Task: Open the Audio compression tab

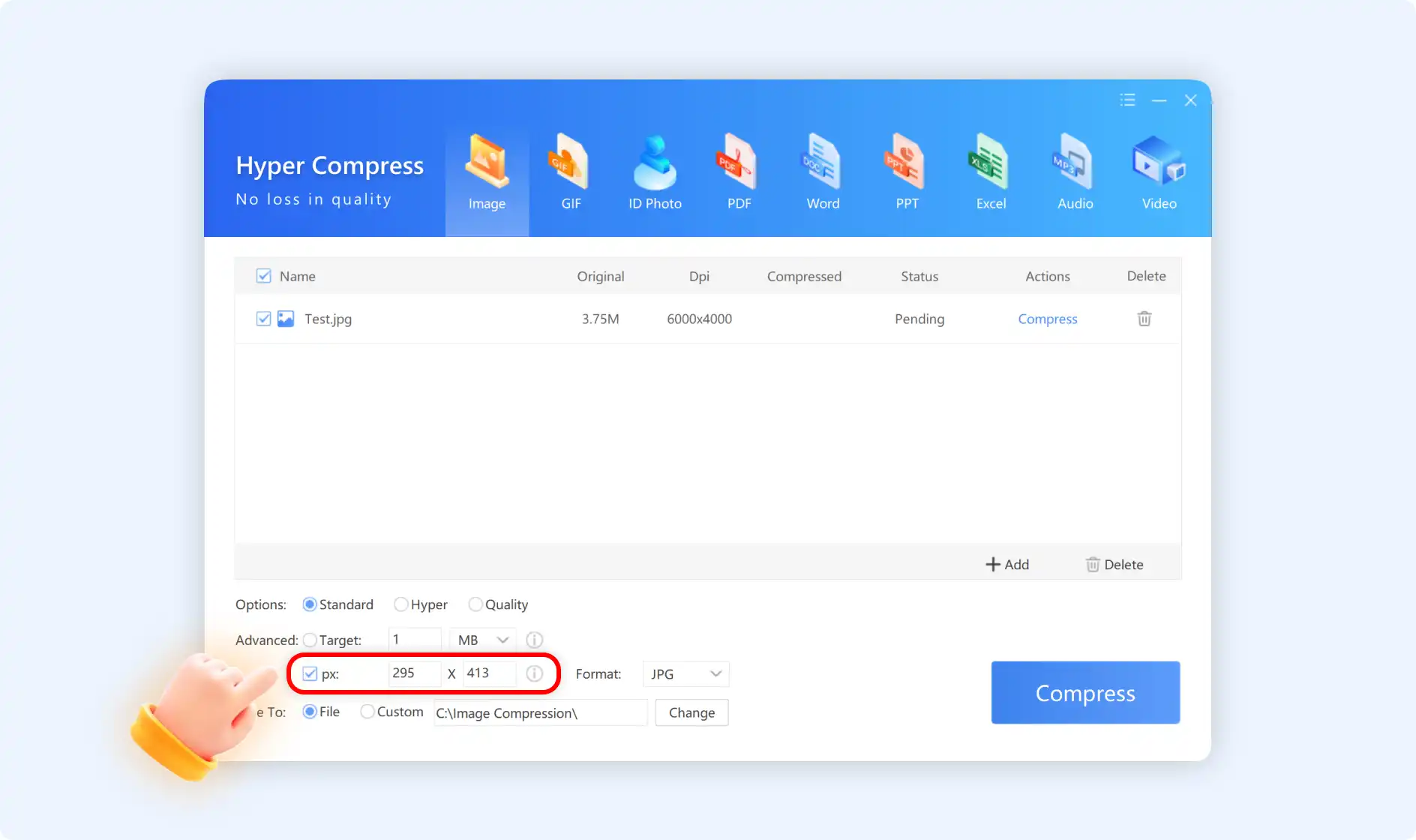Action: (1075, 173)
